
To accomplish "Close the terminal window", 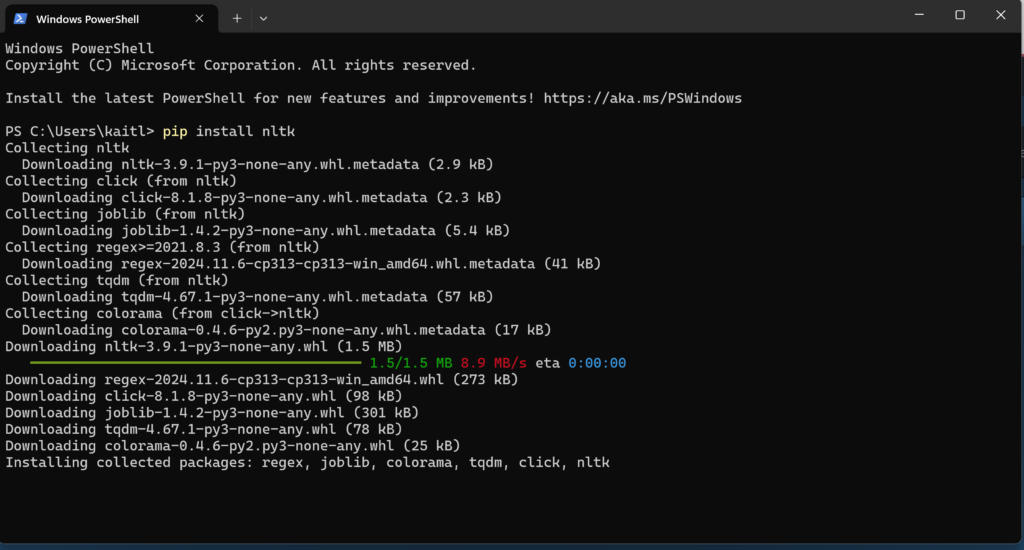I will click(1001, 15).
